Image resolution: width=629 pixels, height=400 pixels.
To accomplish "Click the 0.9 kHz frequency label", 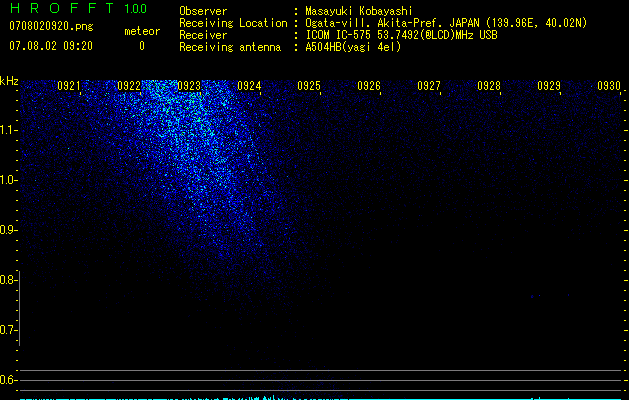I will (8, 230).
